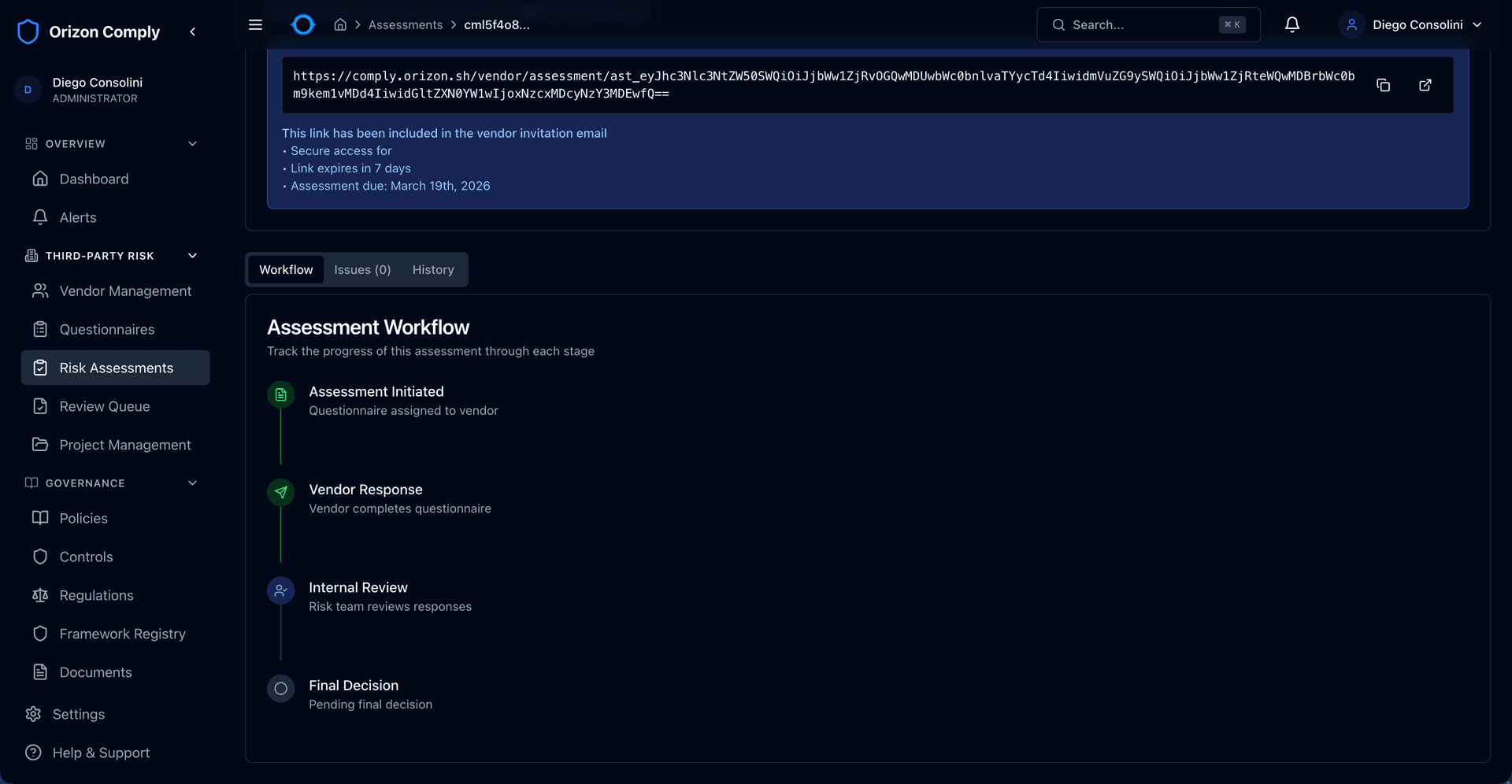
Task: Click the Orizon Comply shield logo
Action: (x=28, y=31)
